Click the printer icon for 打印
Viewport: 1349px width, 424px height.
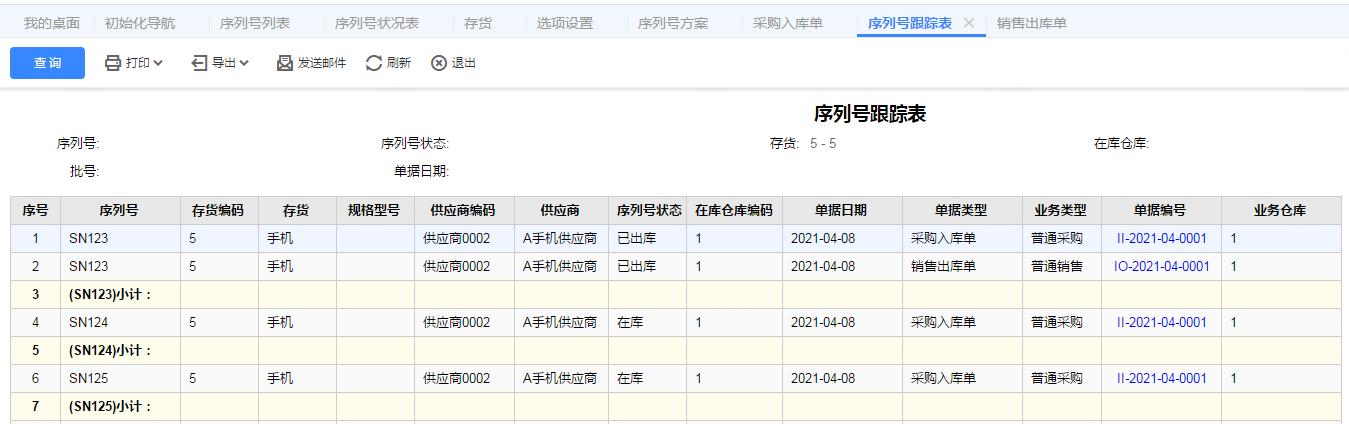(113, 63)
